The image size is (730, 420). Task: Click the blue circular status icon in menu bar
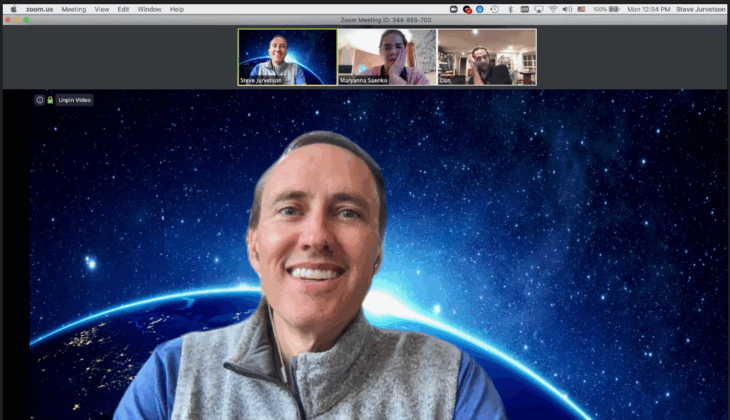pos(480,9)
